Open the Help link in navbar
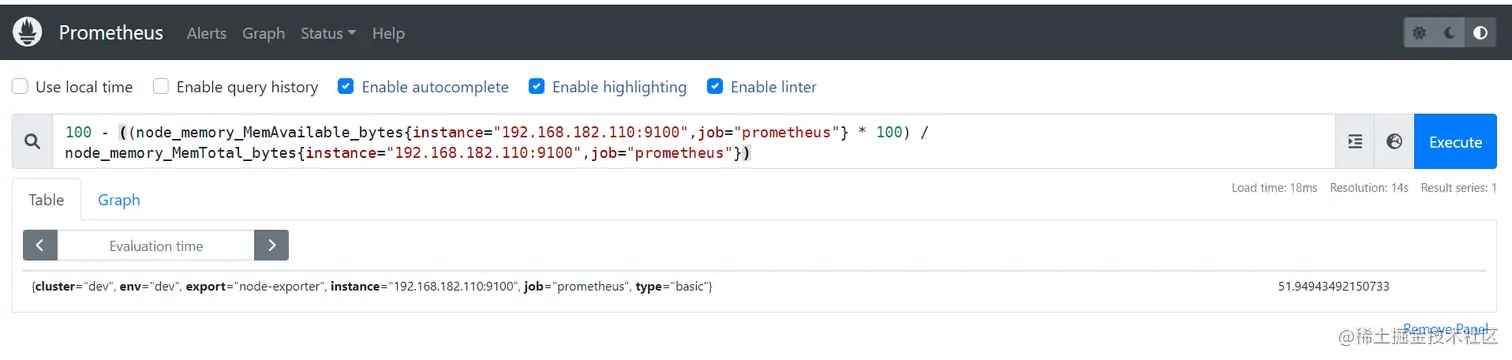This screenshot has height=360, width=1512. click(x=388, y=33)
